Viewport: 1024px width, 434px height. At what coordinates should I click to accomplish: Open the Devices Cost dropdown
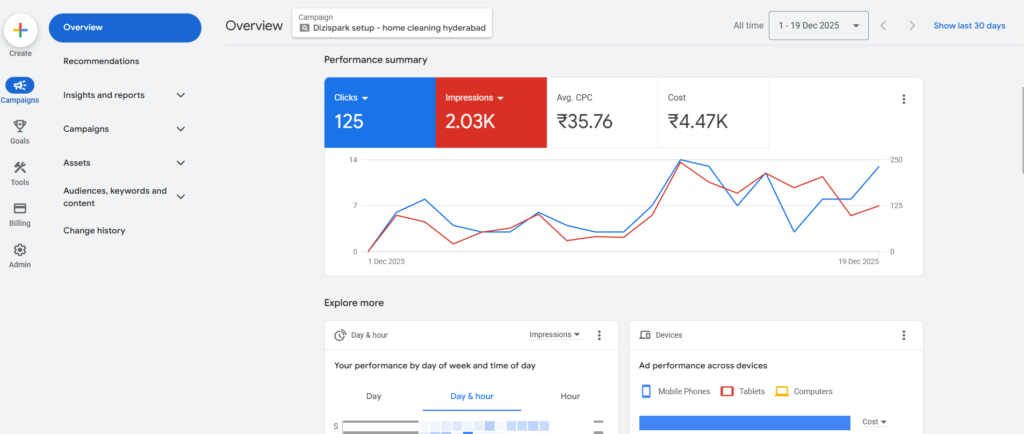[874, 422]
